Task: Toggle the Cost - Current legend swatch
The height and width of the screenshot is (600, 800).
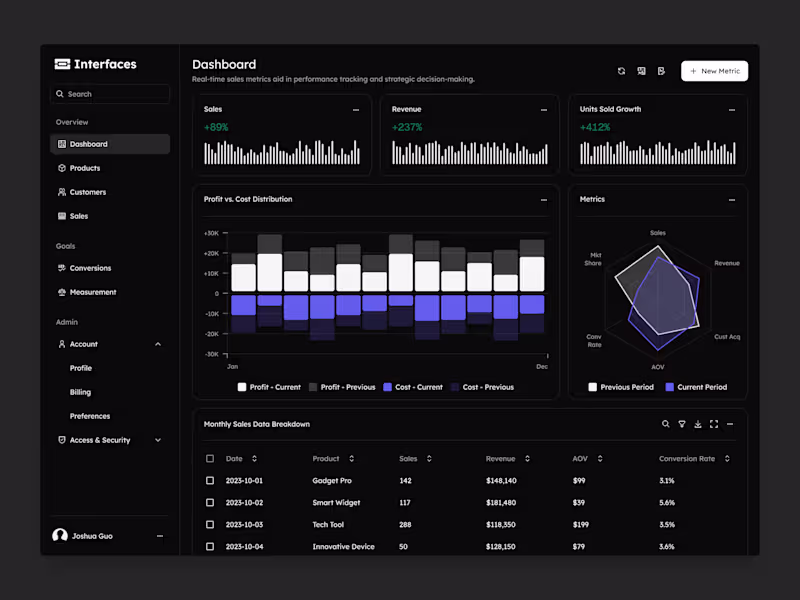Action: pyautogui.click(x=387, y=387)
